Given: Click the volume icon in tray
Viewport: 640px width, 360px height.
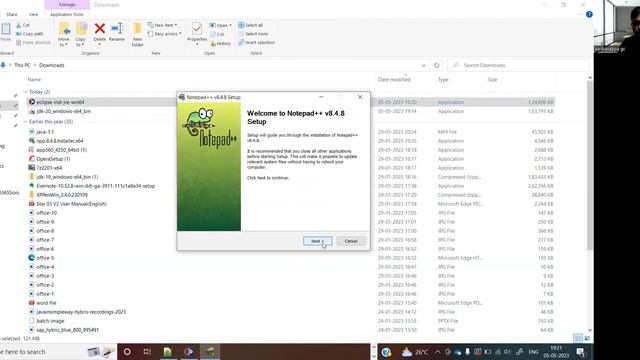Looking at the screenshot, I should [507, 352].
